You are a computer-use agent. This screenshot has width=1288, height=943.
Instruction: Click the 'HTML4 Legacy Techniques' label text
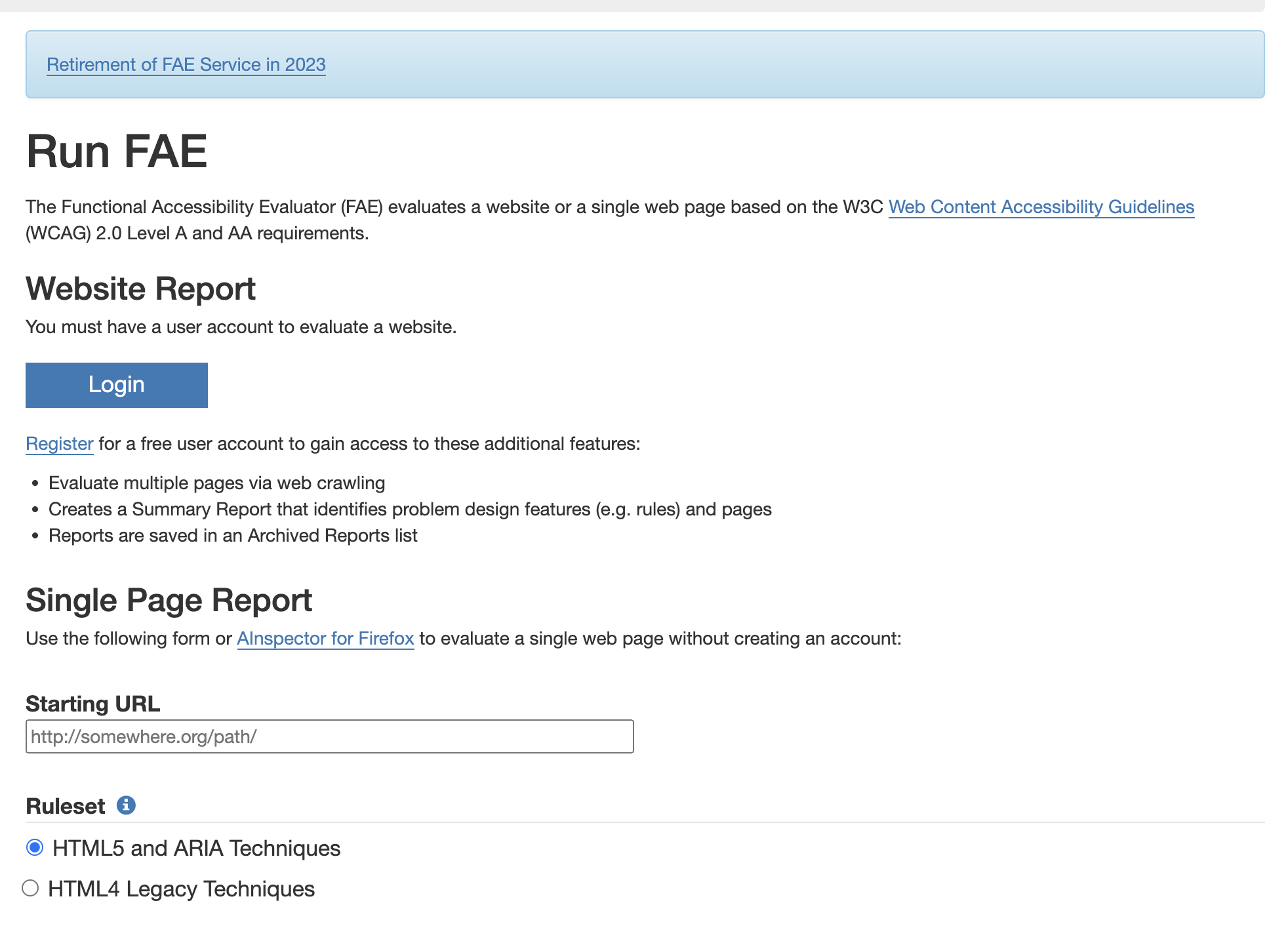click(181, 889)
